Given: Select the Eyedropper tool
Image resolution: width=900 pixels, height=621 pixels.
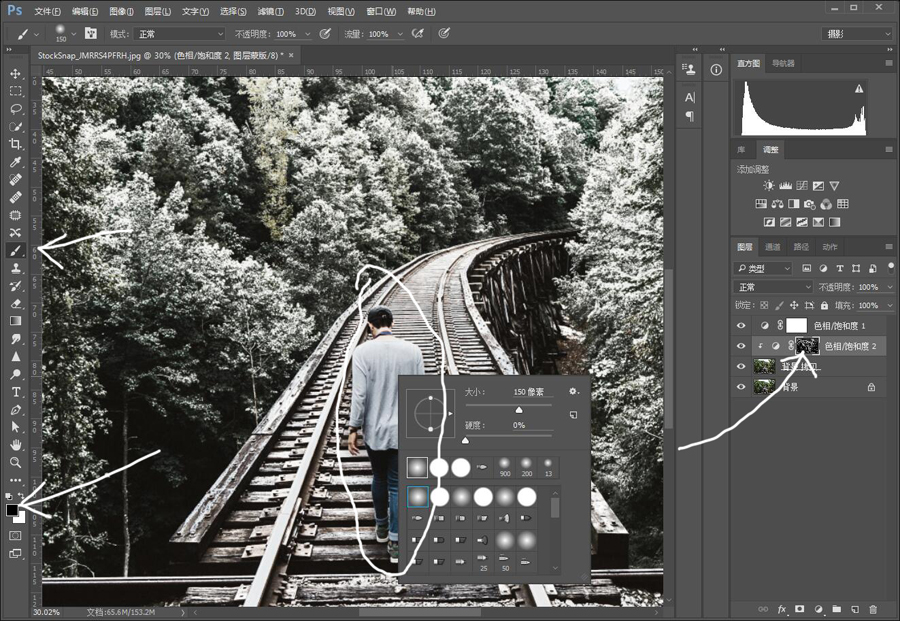Looking at the screenshot, I should click(x=15, y=162).
